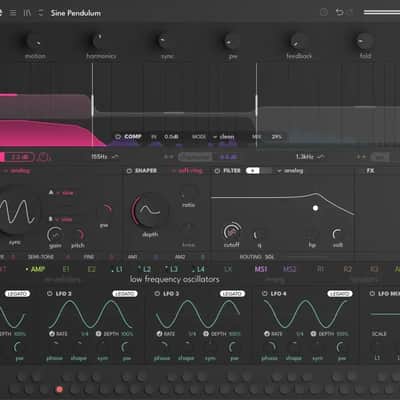Viewport: 400px width, 400px height.
Task: Toggle the LFO 2 power button
Action: [50, 294]
